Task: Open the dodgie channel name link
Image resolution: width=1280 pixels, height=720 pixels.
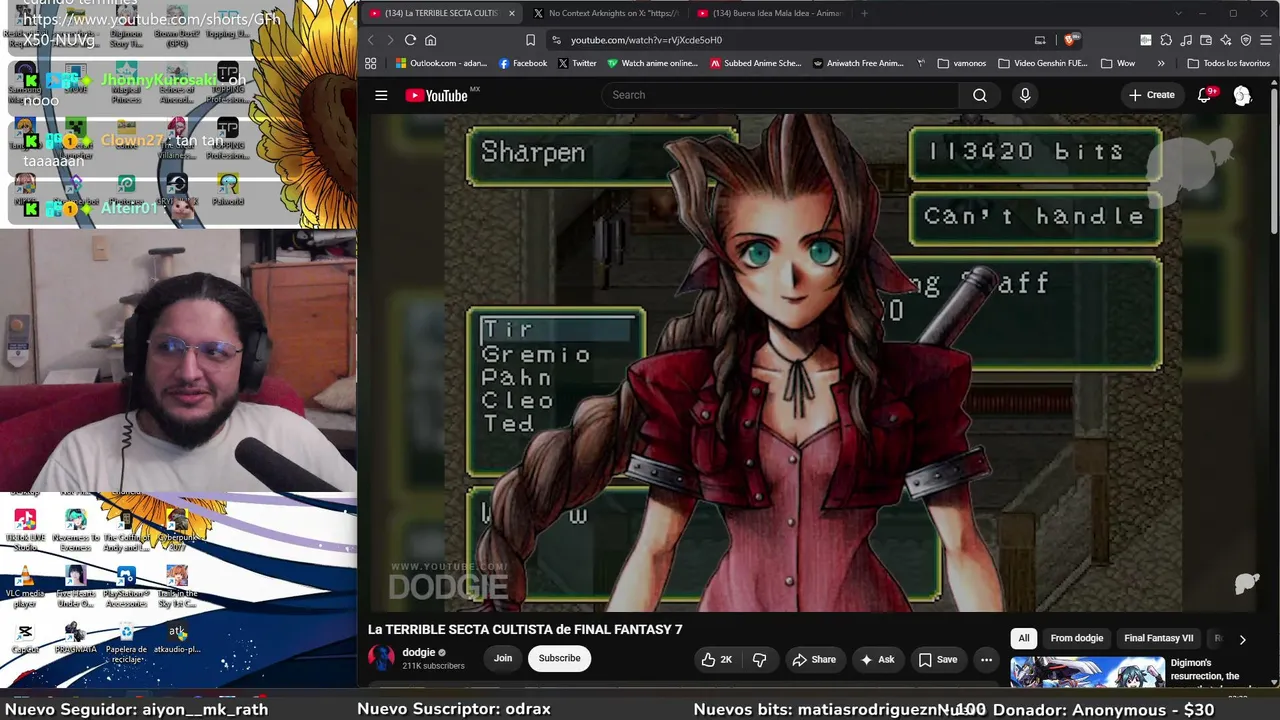Action: click(419, 652)
